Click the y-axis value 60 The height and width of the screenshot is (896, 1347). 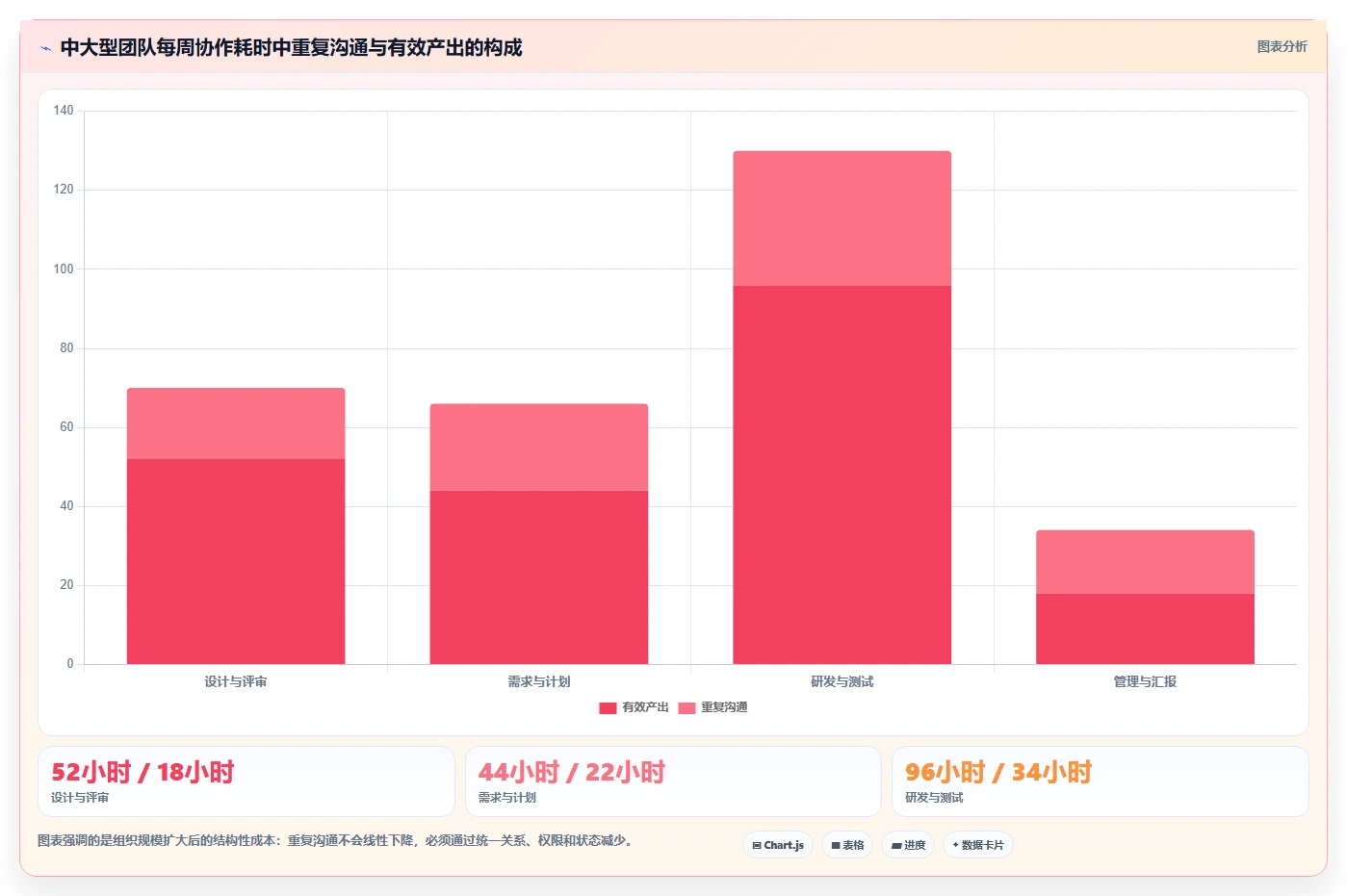tap(66, 427)
